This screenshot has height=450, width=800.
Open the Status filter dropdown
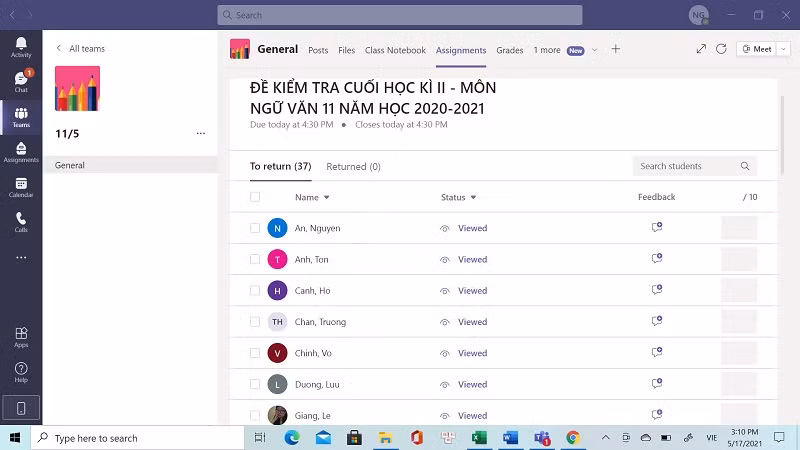point(473,198)
